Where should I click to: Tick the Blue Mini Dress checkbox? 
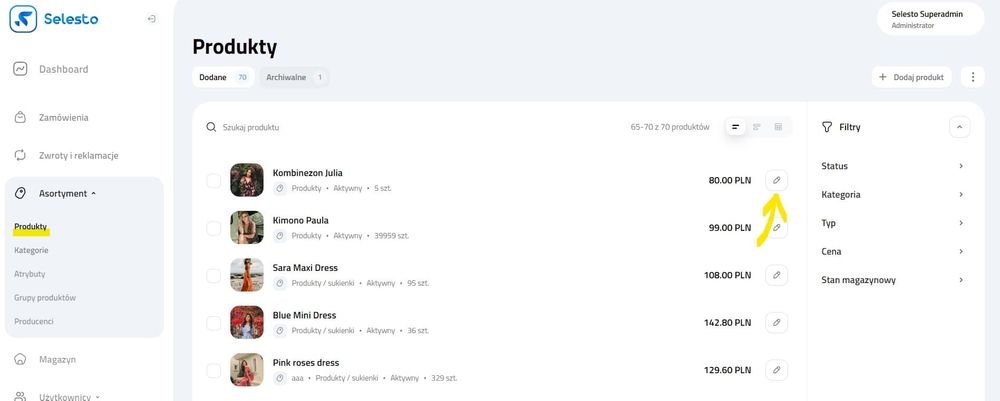tap(214, 323)
